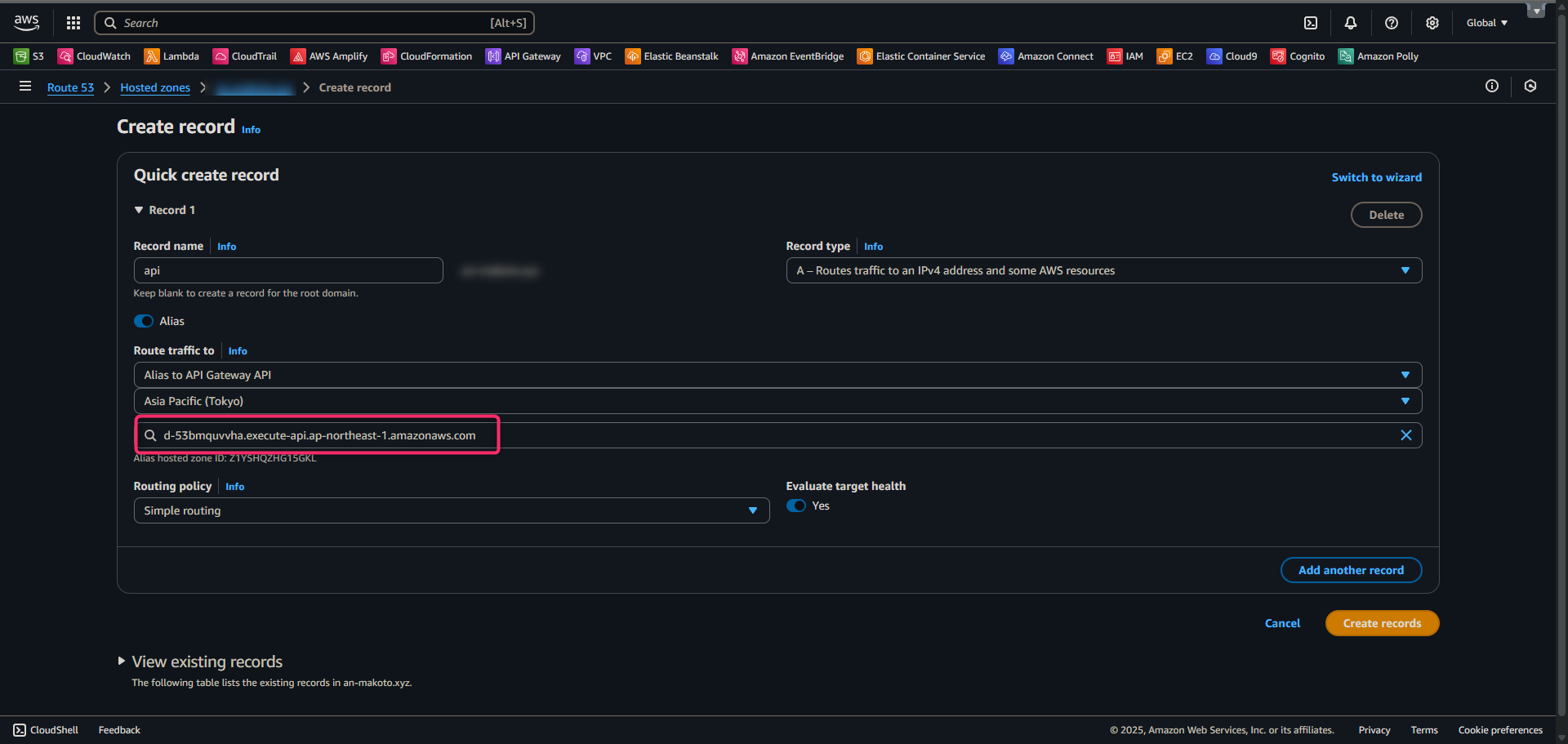Open the Alias to API Gateway API dropdown
This screenshot has height=744, width=1568.
click(x=778, y=375)
